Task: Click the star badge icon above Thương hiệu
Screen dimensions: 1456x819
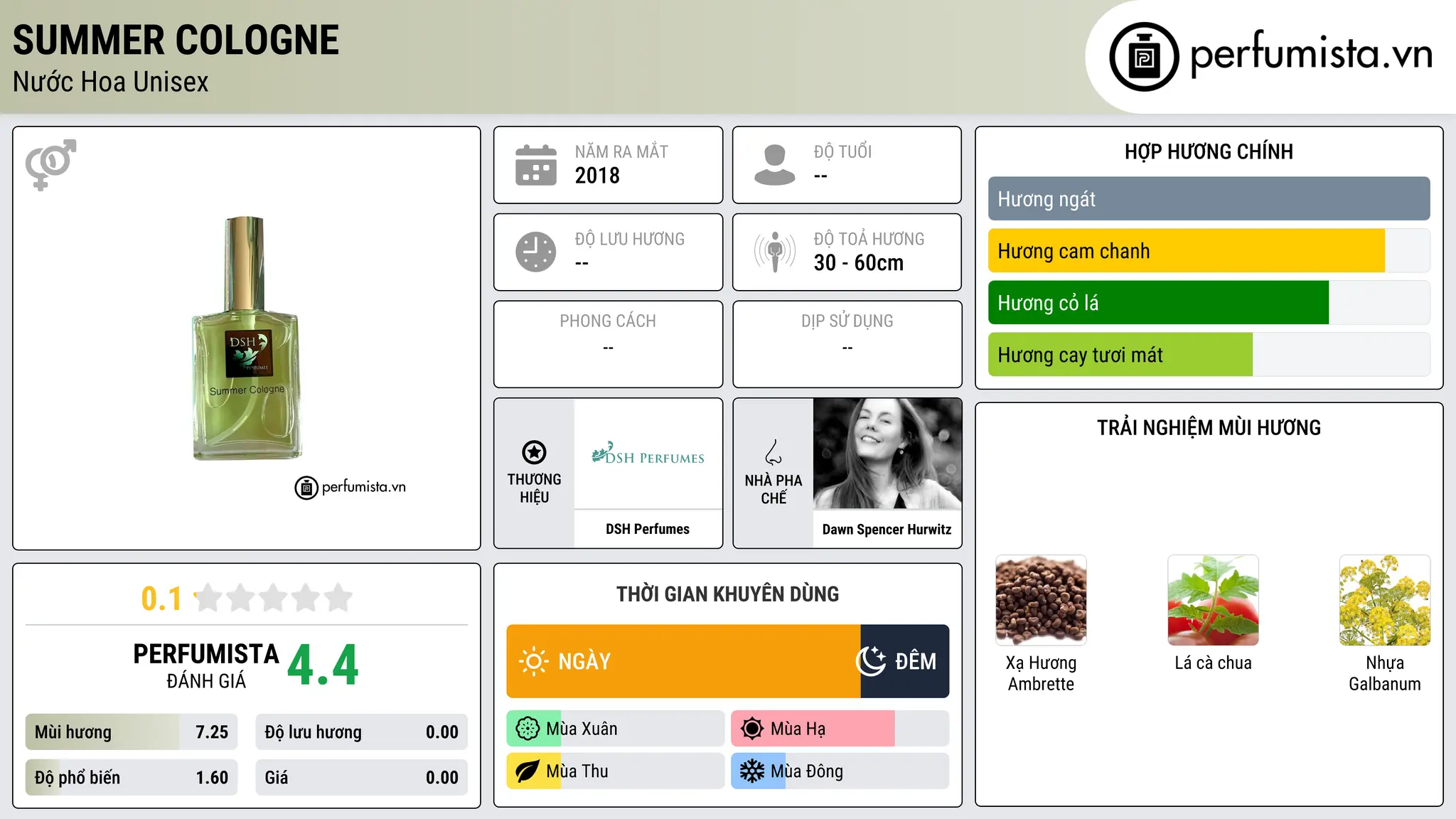Action: [534, 452]
